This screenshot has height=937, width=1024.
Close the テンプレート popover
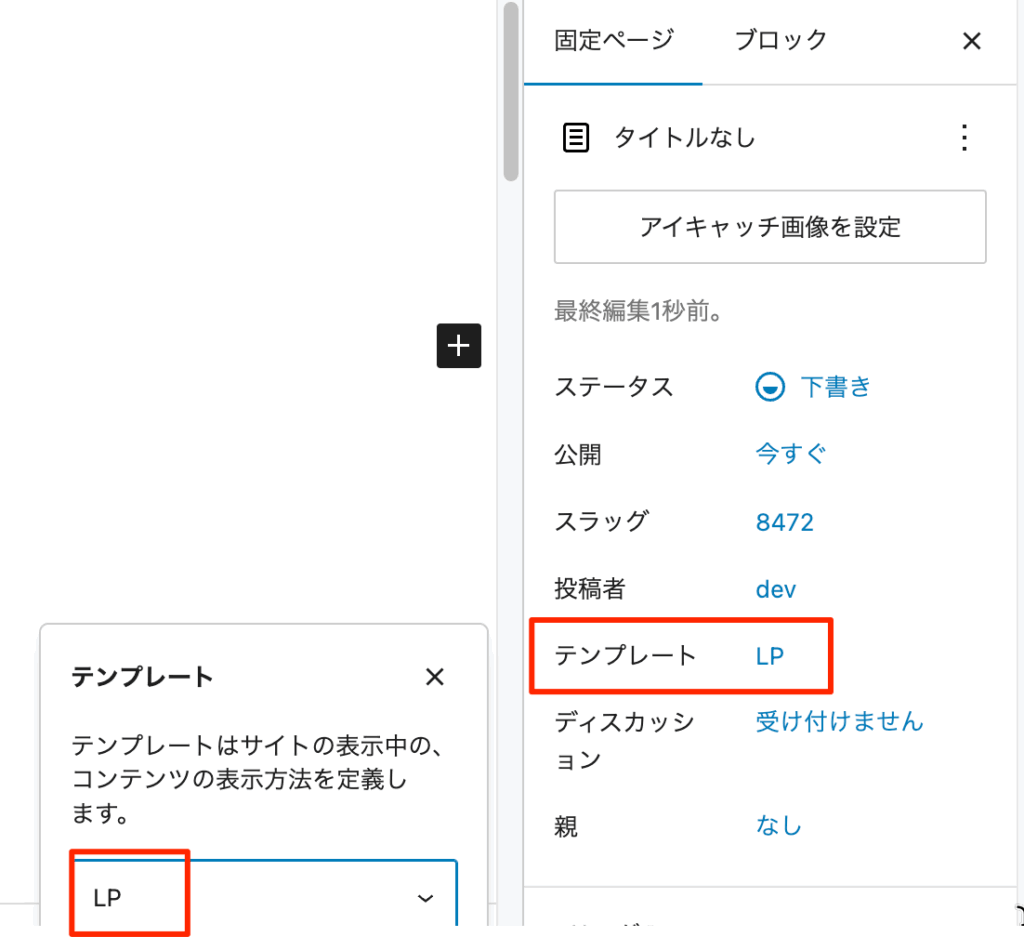[x=434, y=677]
